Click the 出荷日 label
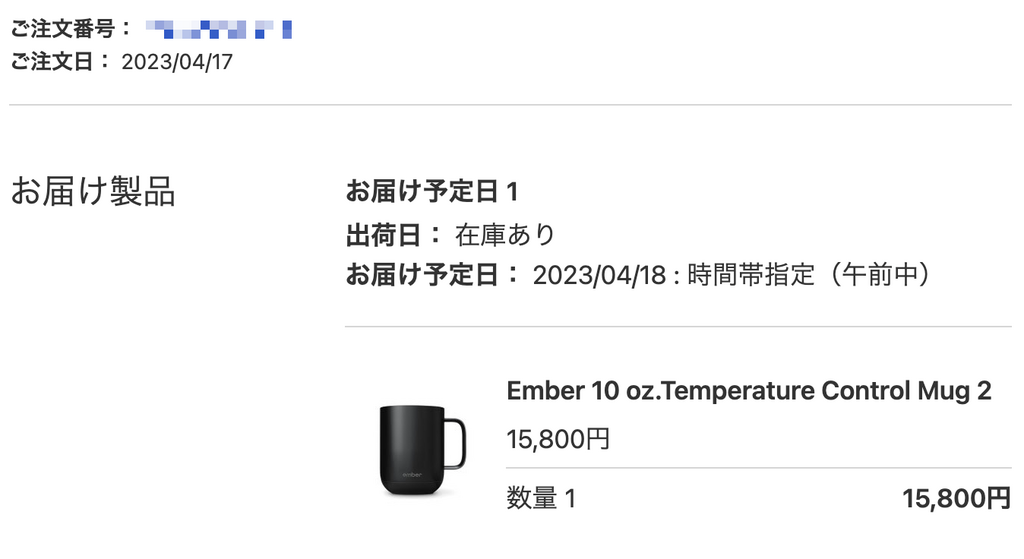 (394, 235)
